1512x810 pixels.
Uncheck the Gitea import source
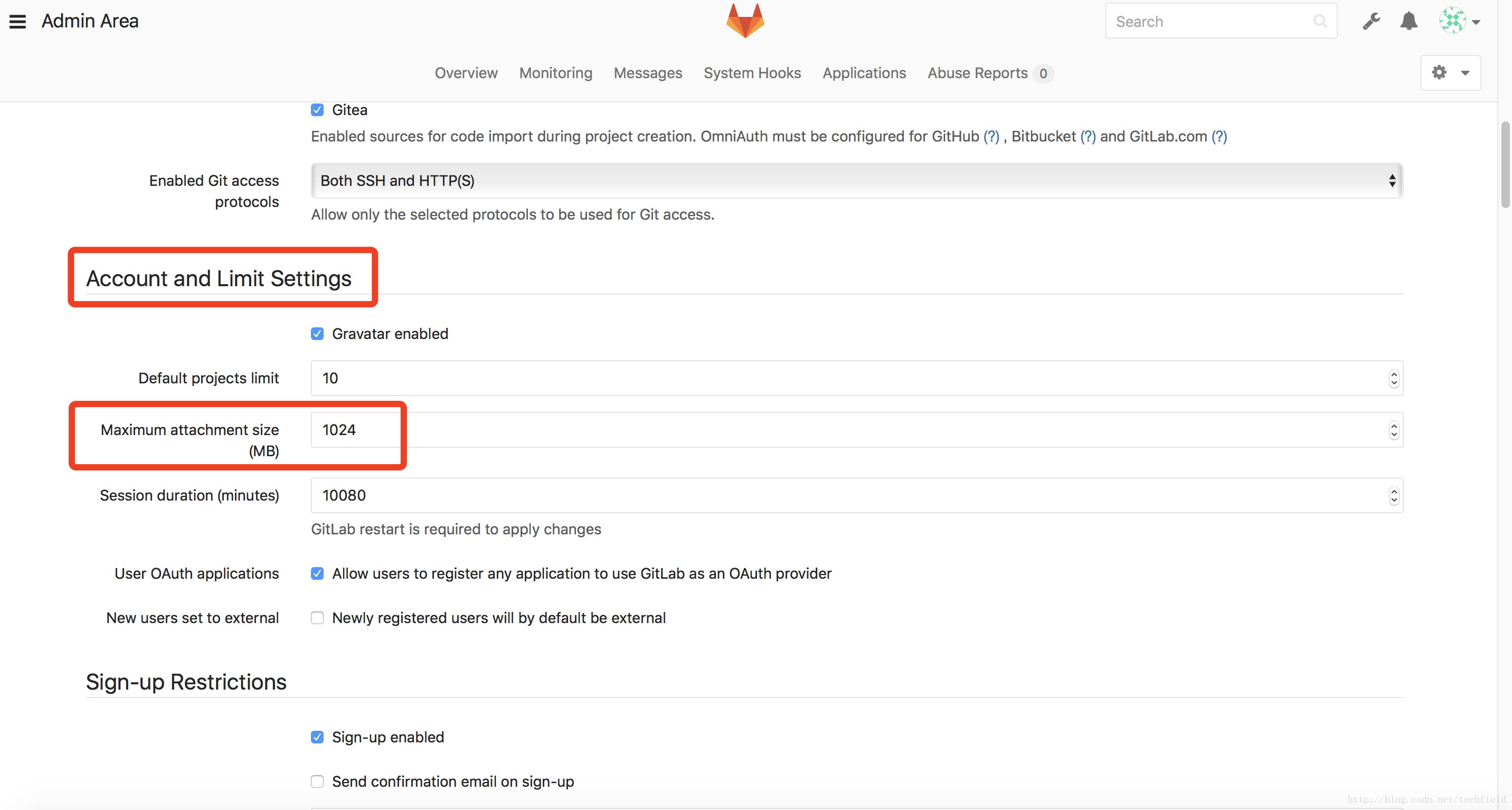tap(317, 110)
